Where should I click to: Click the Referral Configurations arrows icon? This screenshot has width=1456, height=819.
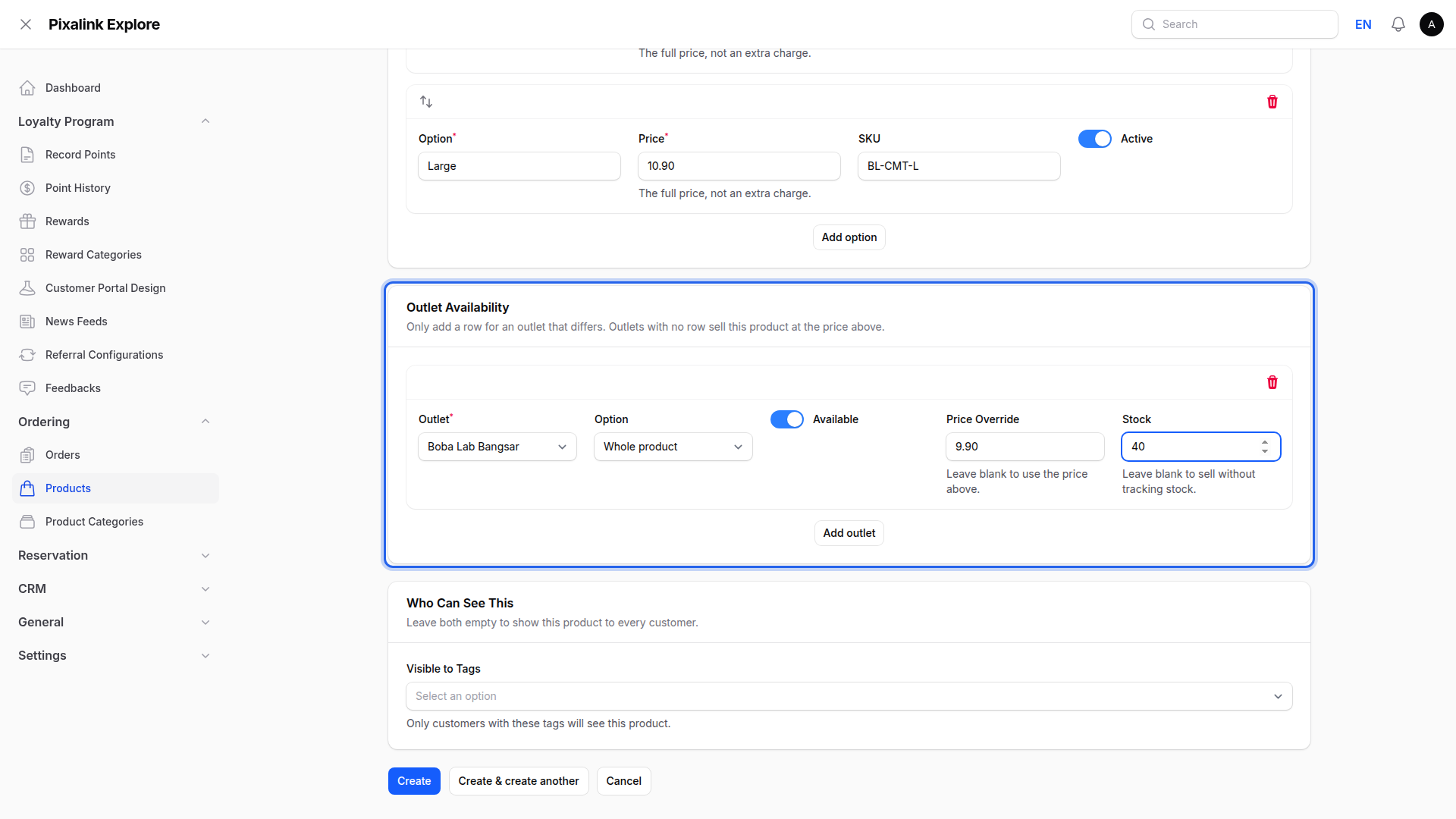pyautogui.click(x=27, y=355)
